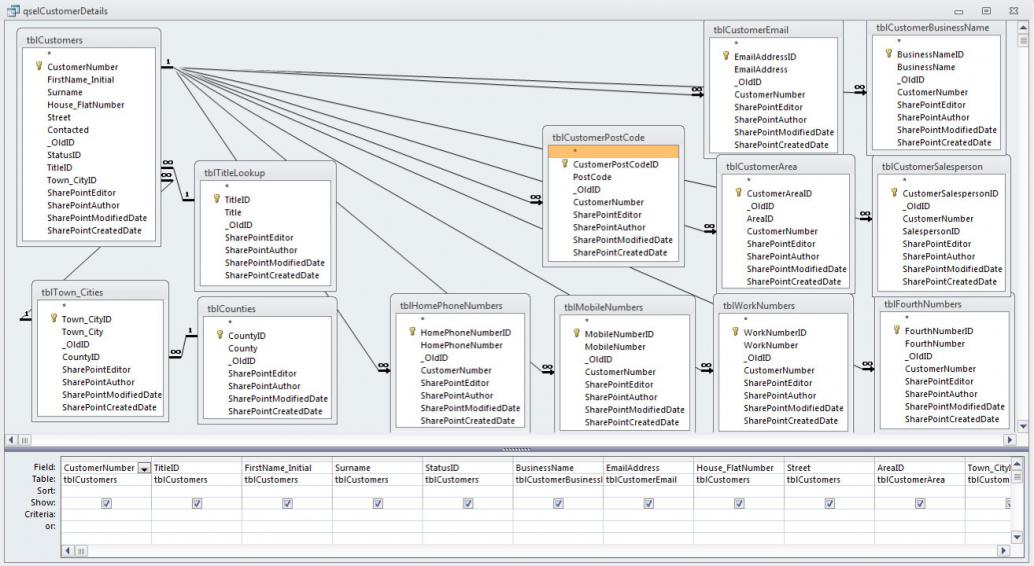This screenshot has height=566, width=1034.
Task: Click the MobileNumberID key icon
Action: pos(576,333)
